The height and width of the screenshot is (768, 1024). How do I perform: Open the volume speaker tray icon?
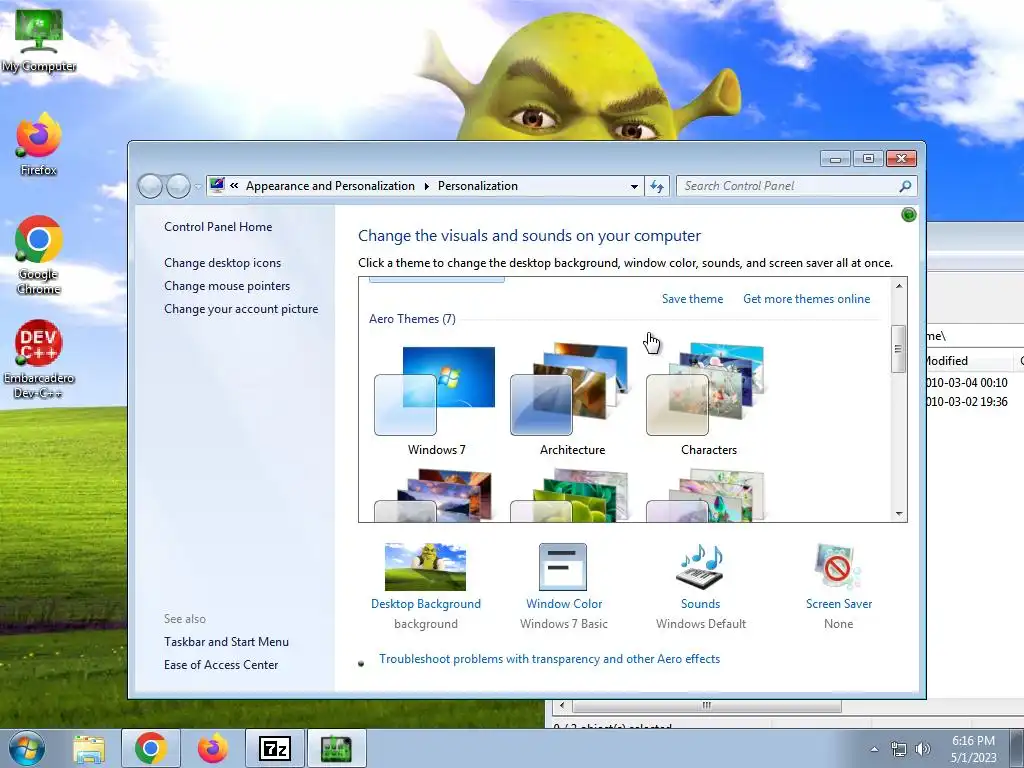pyautogui.click(x=923, y=749)
